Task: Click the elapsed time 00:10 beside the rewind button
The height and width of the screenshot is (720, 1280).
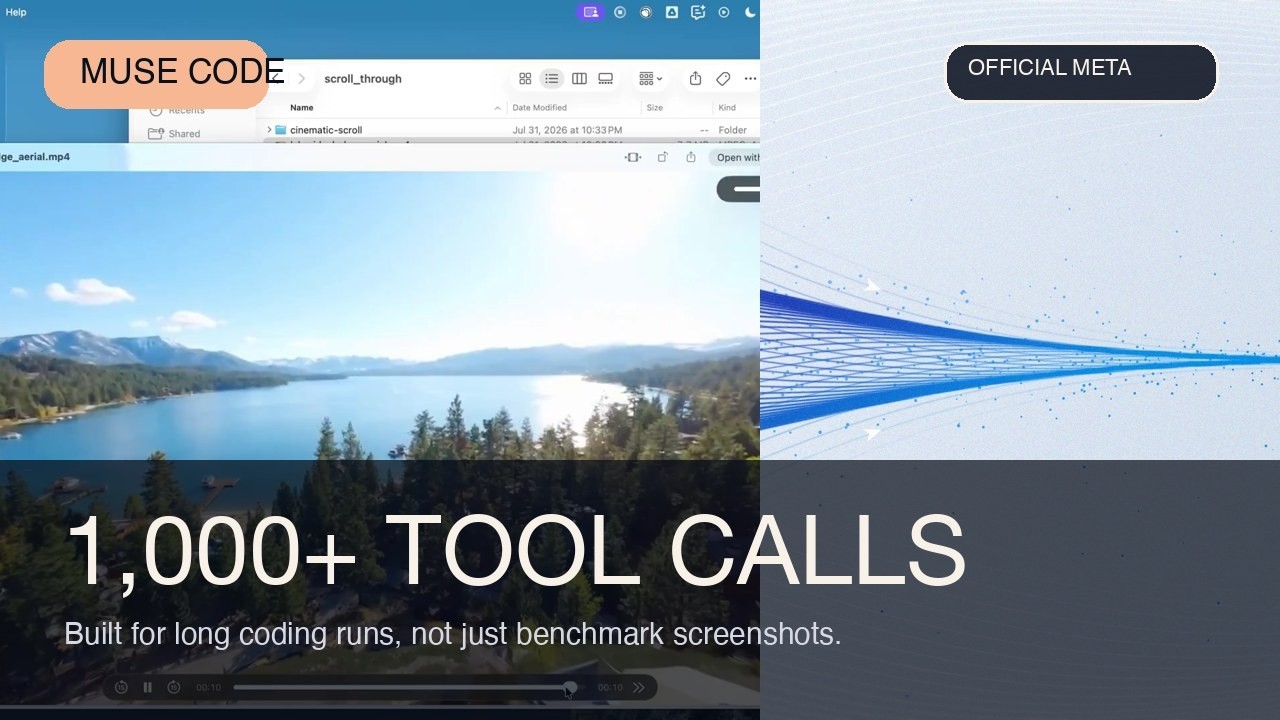Action: click(208, 688)
